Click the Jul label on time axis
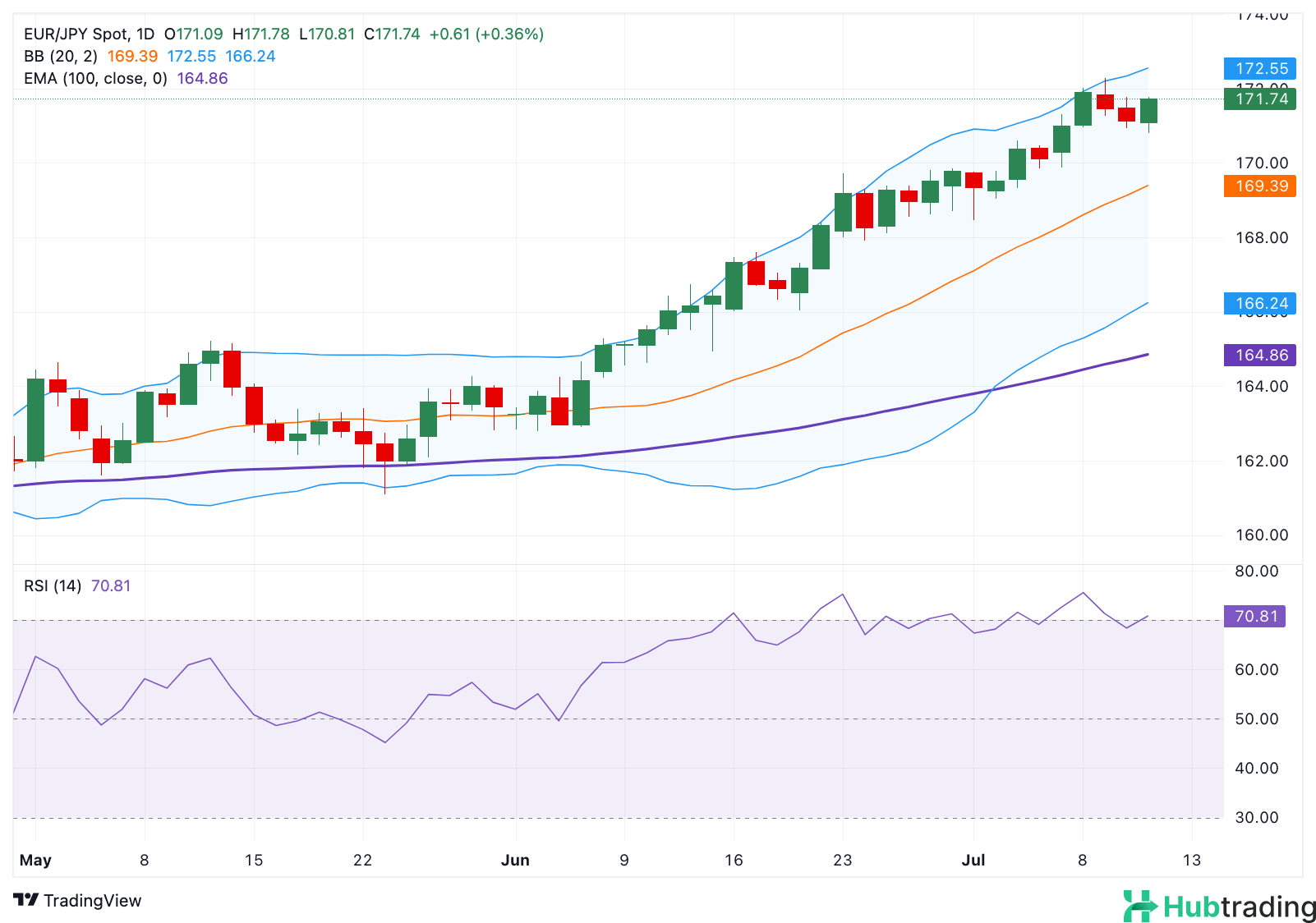1316x923 pixels. click(x=973, y=860)
